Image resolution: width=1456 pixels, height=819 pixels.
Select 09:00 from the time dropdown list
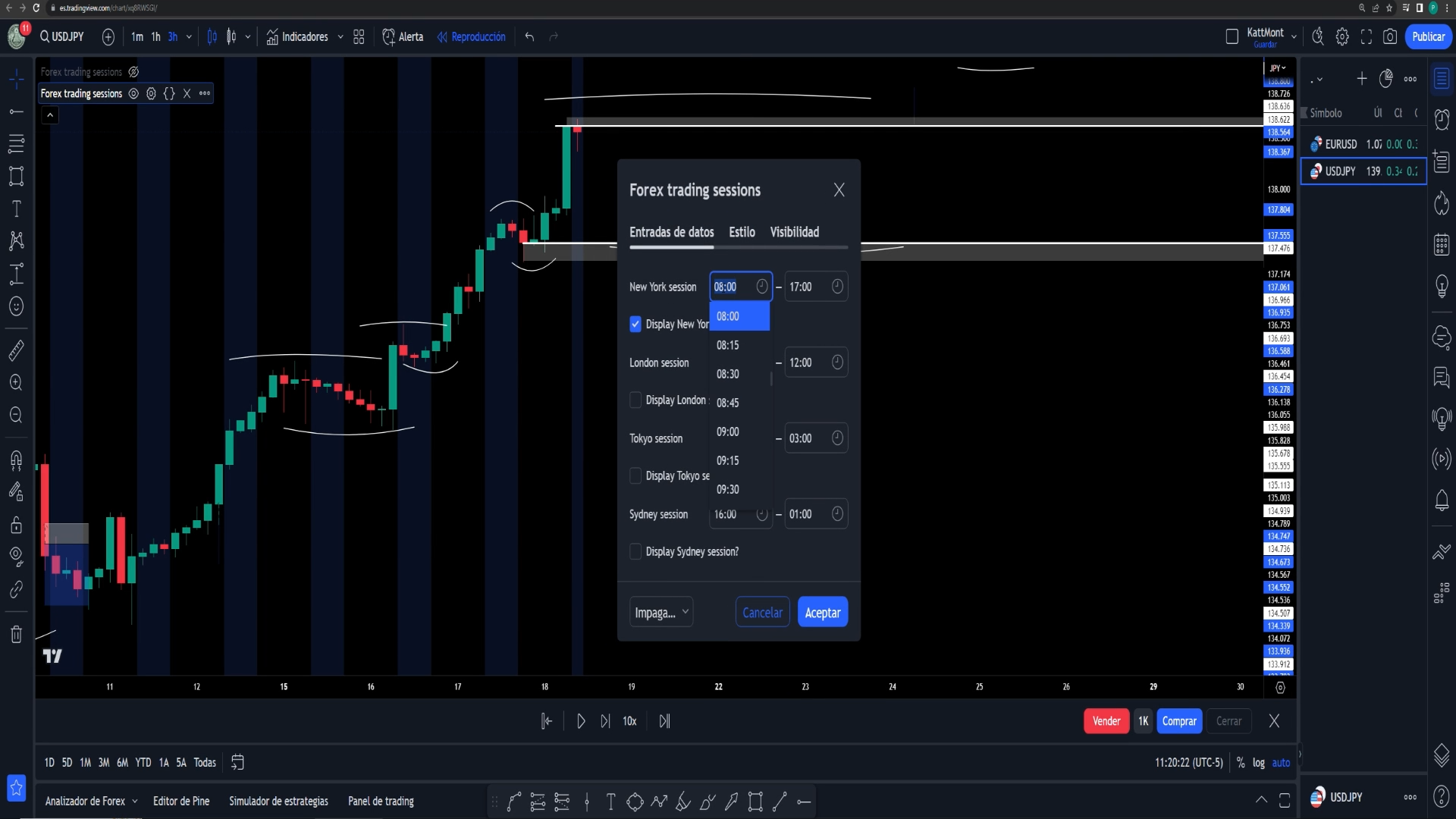[728, 431]
